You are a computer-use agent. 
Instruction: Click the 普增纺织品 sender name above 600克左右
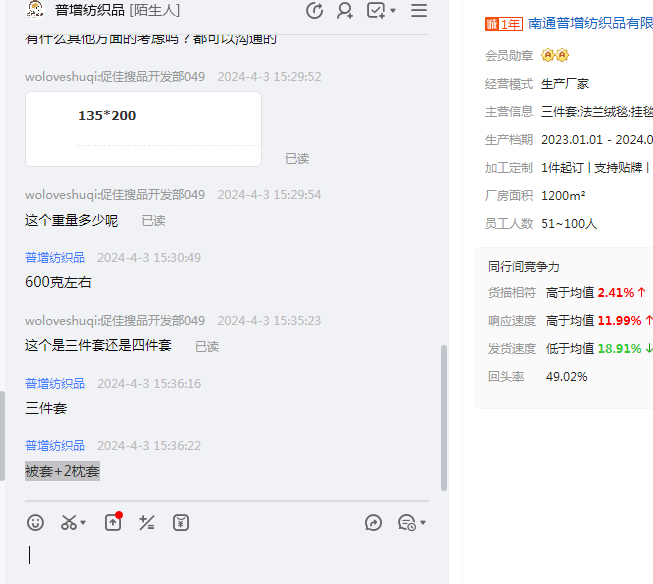(55, 257)
